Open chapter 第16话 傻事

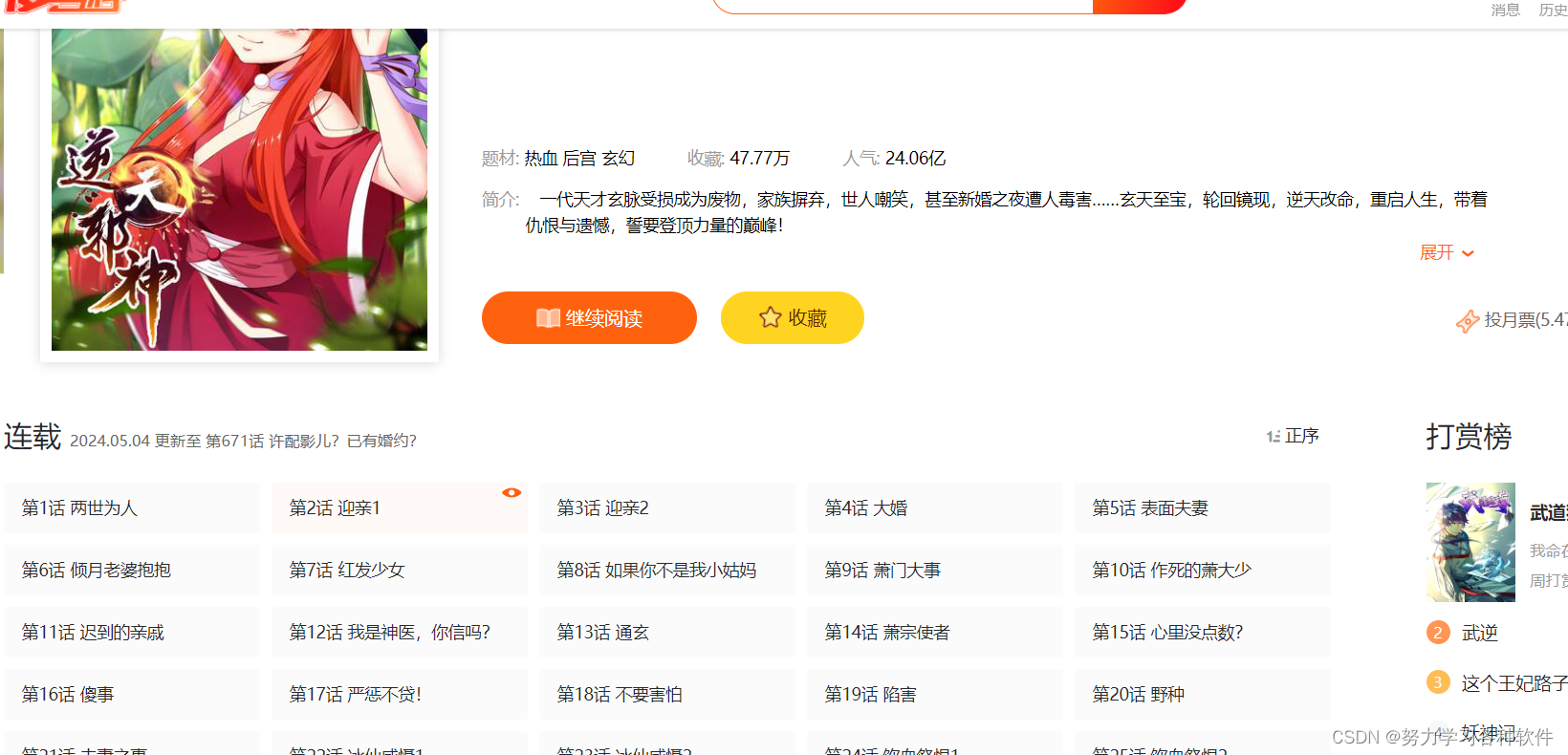pos(132,694)
